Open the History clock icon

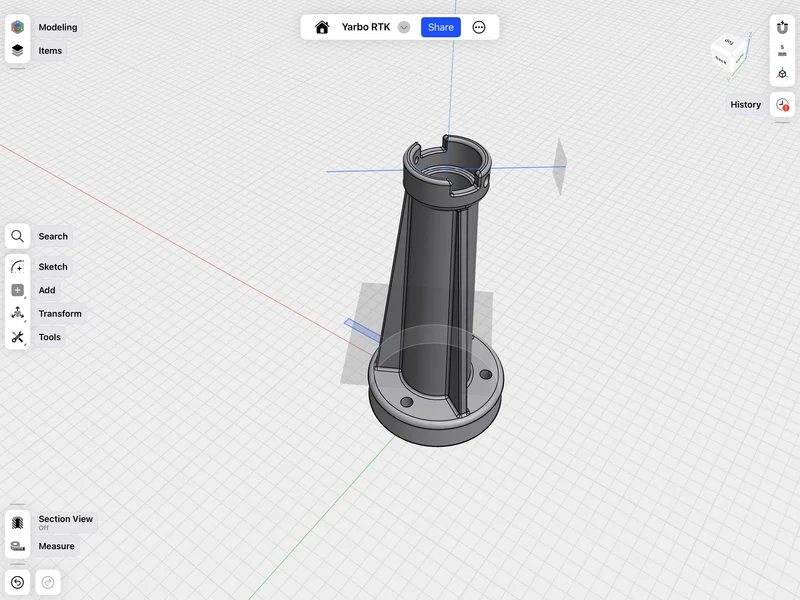(782, 105)
